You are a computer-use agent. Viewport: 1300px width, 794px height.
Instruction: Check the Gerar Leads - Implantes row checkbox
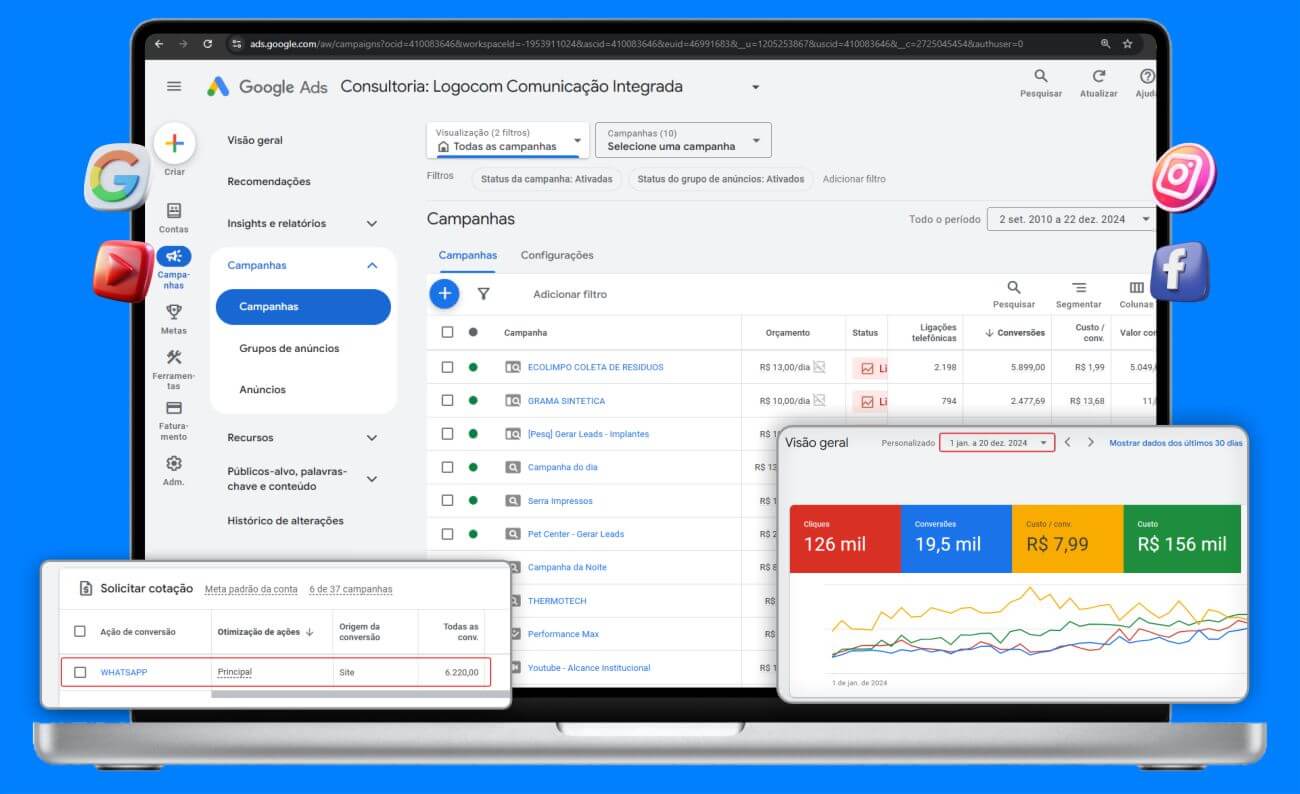click(447, 434)
